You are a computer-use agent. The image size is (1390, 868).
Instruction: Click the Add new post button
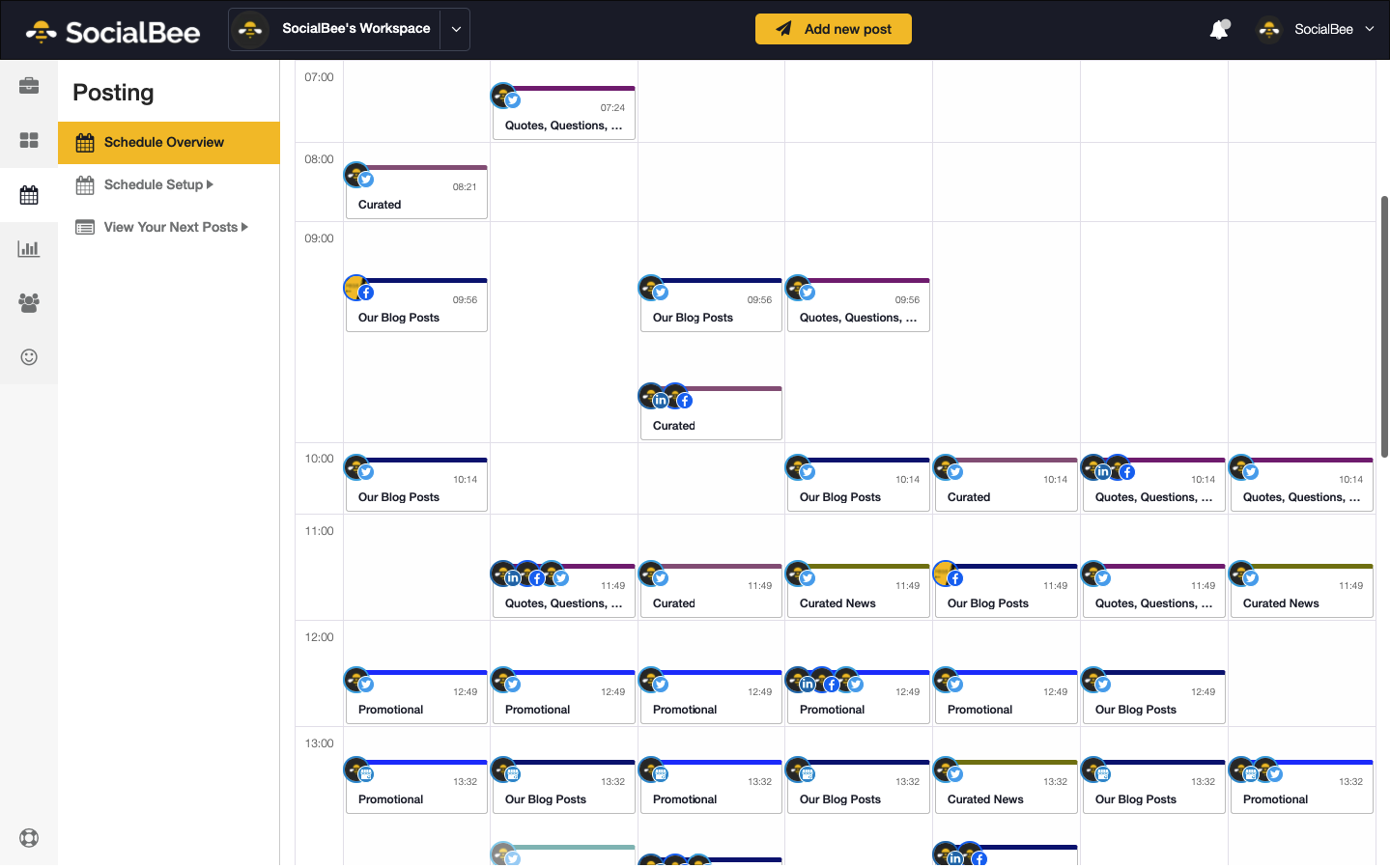tap(833, 29)
